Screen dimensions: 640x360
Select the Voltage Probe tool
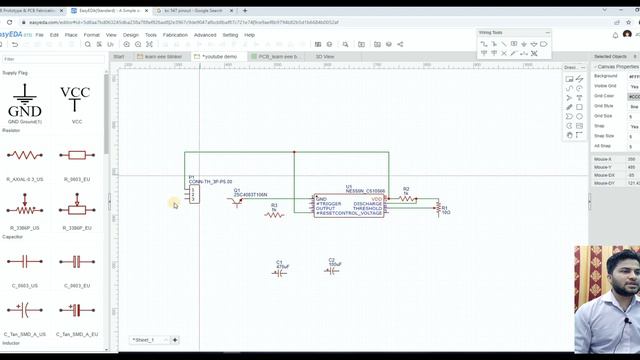514,53
